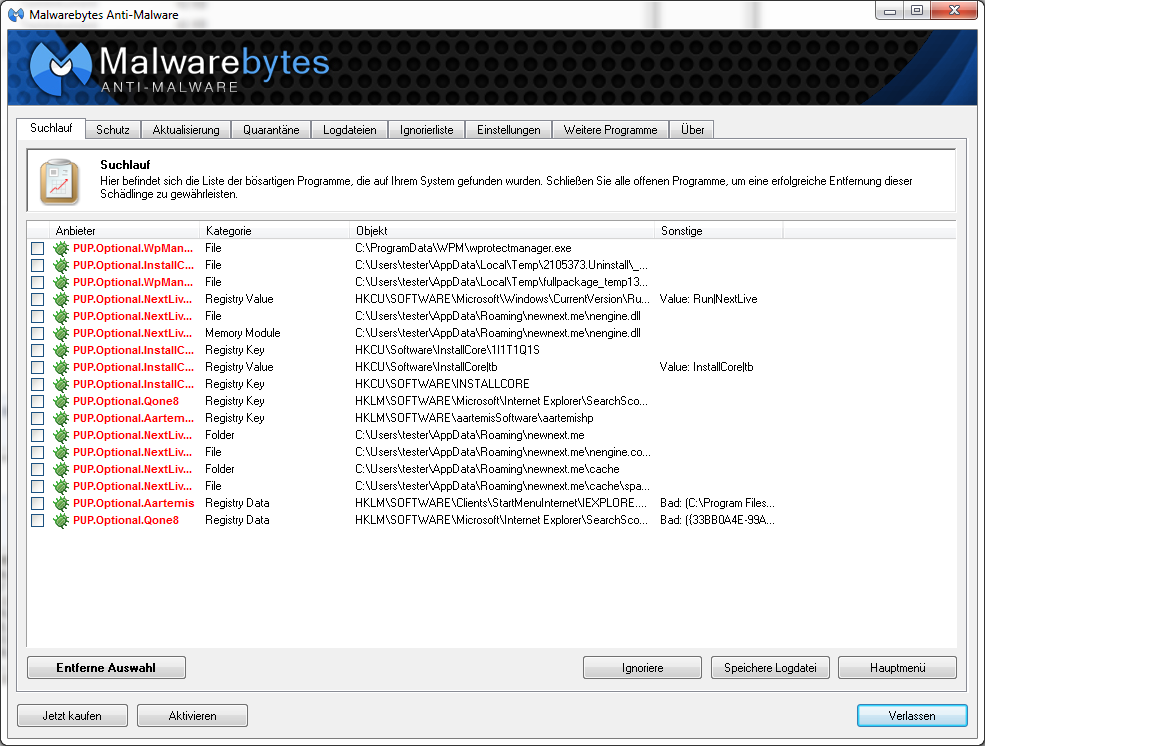This screenshot has width=1152, height=746.
Task: Maximize the Malwarebytes window
Action: pos(917,10)
